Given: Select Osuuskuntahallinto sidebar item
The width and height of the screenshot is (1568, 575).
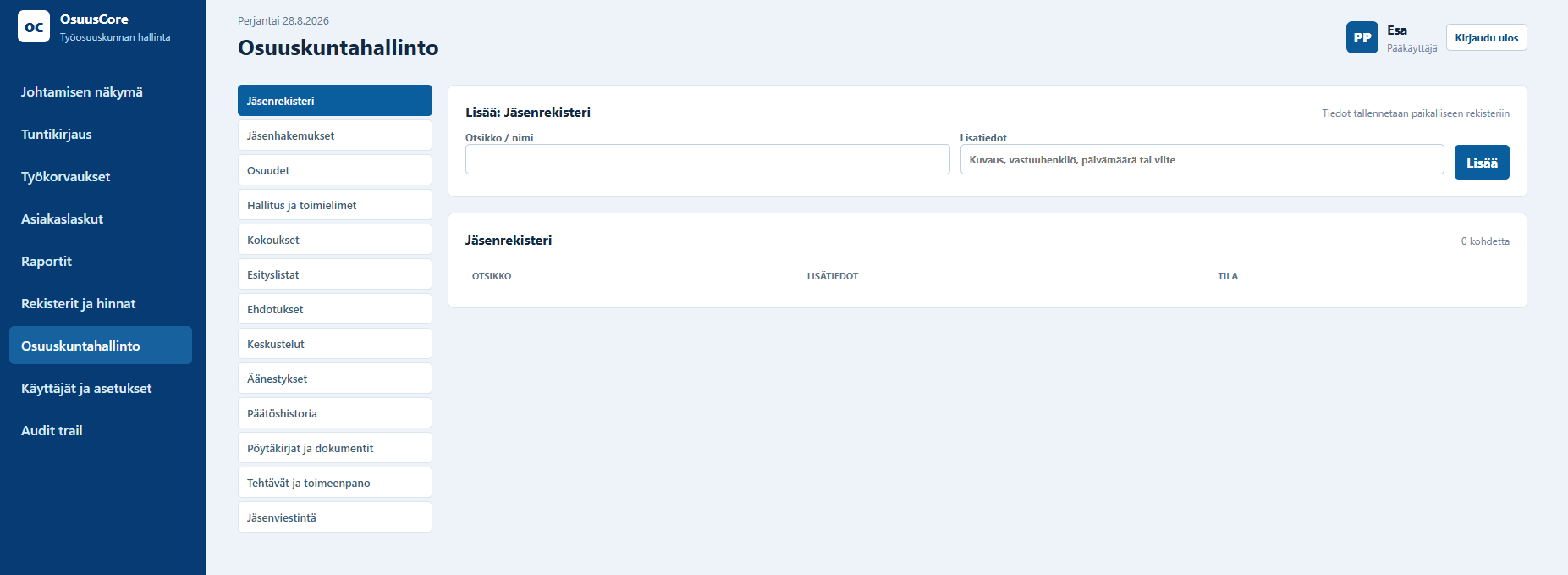Looking at the screenshot, I should (x=101, y=346).
